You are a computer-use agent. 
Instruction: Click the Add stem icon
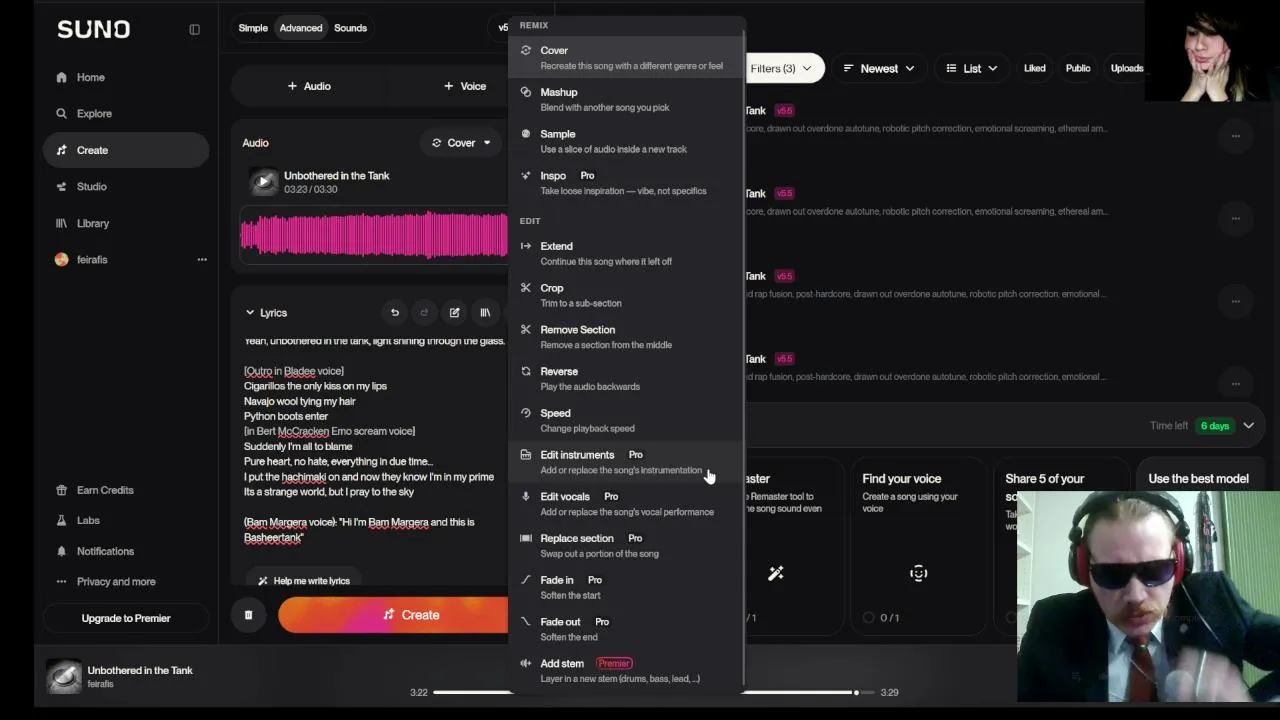[x=526, y=663]
